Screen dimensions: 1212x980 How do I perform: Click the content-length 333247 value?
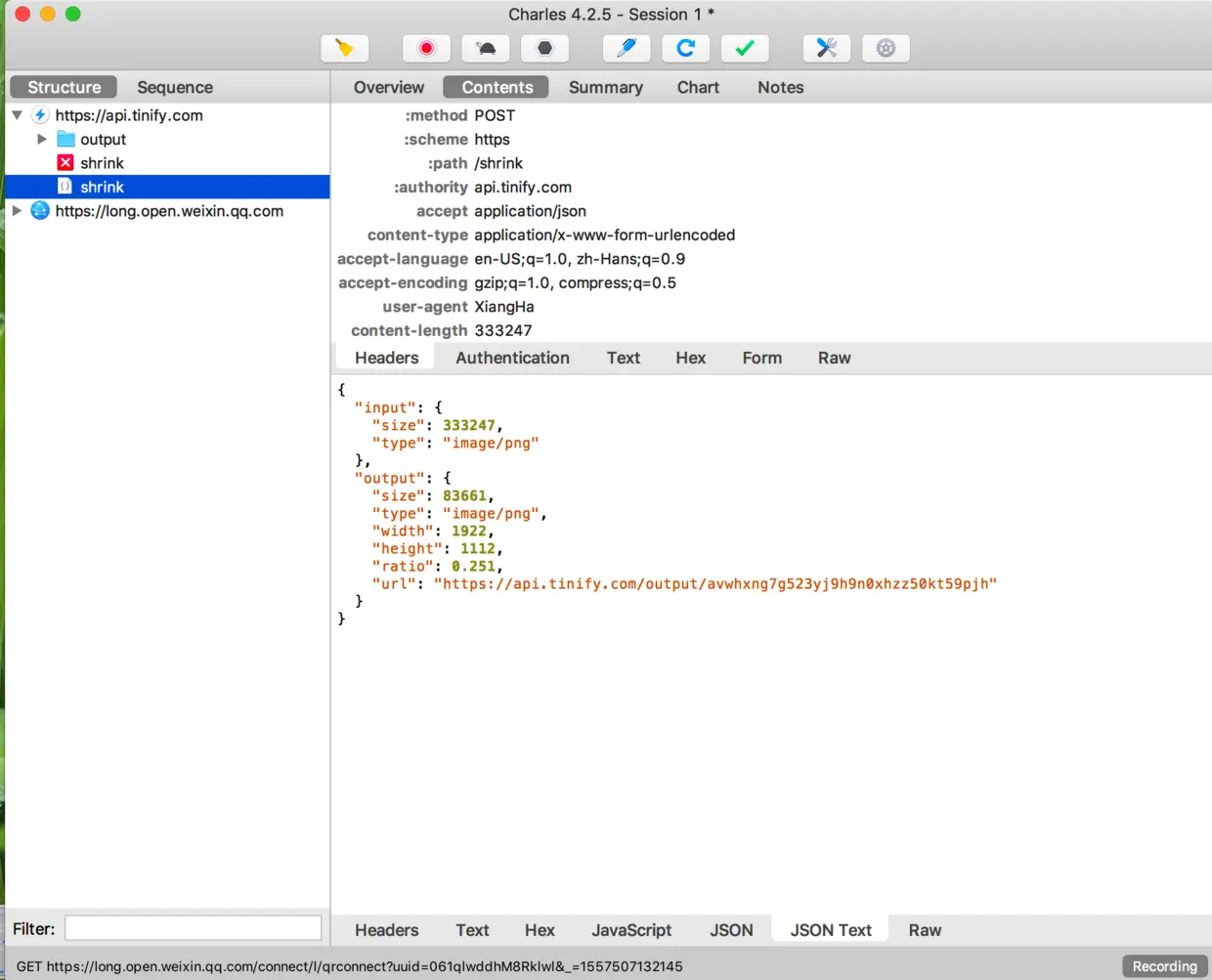(x=503, y=330)
